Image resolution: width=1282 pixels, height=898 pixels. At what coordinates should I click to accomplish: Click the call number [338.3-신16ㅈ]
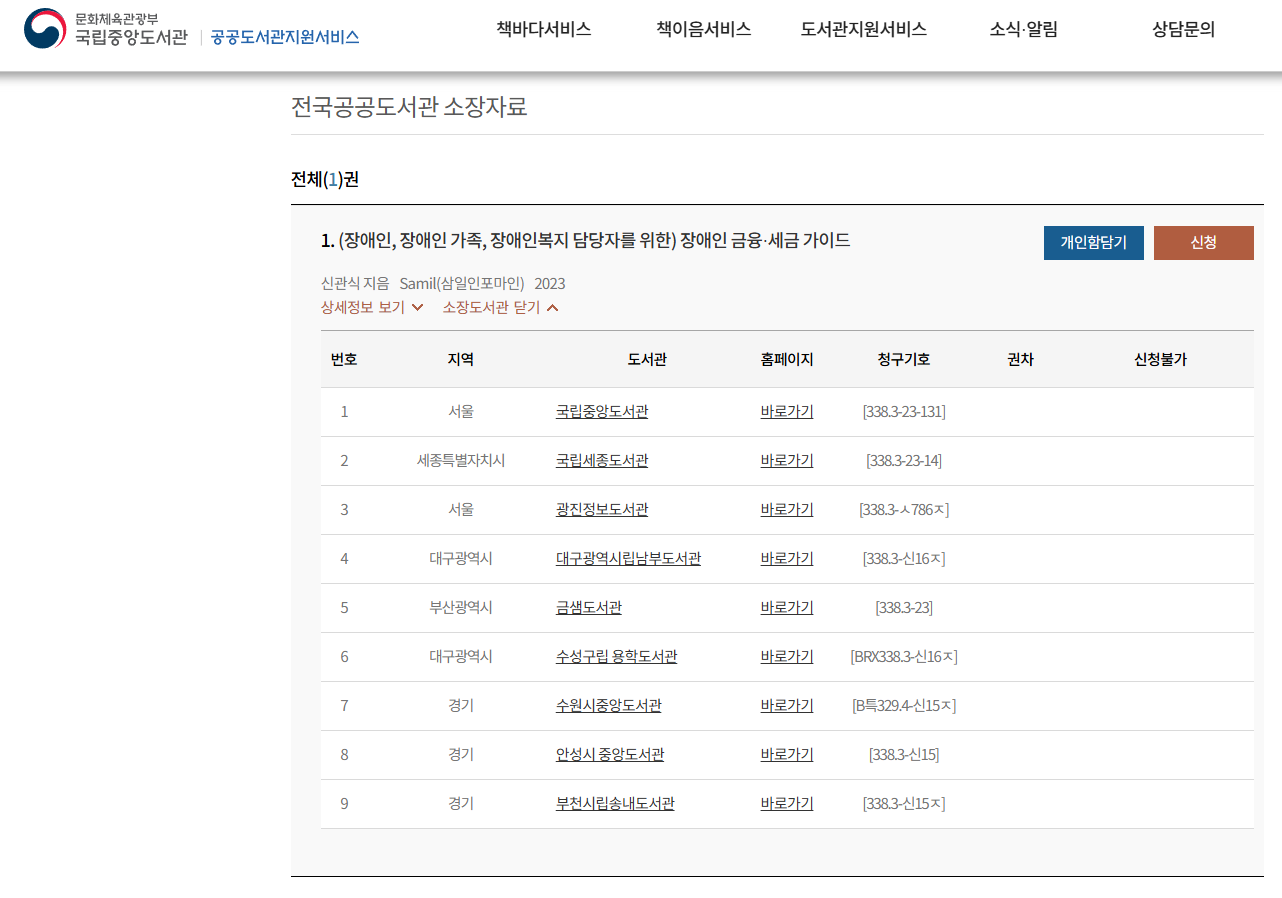tap(904, 558)
